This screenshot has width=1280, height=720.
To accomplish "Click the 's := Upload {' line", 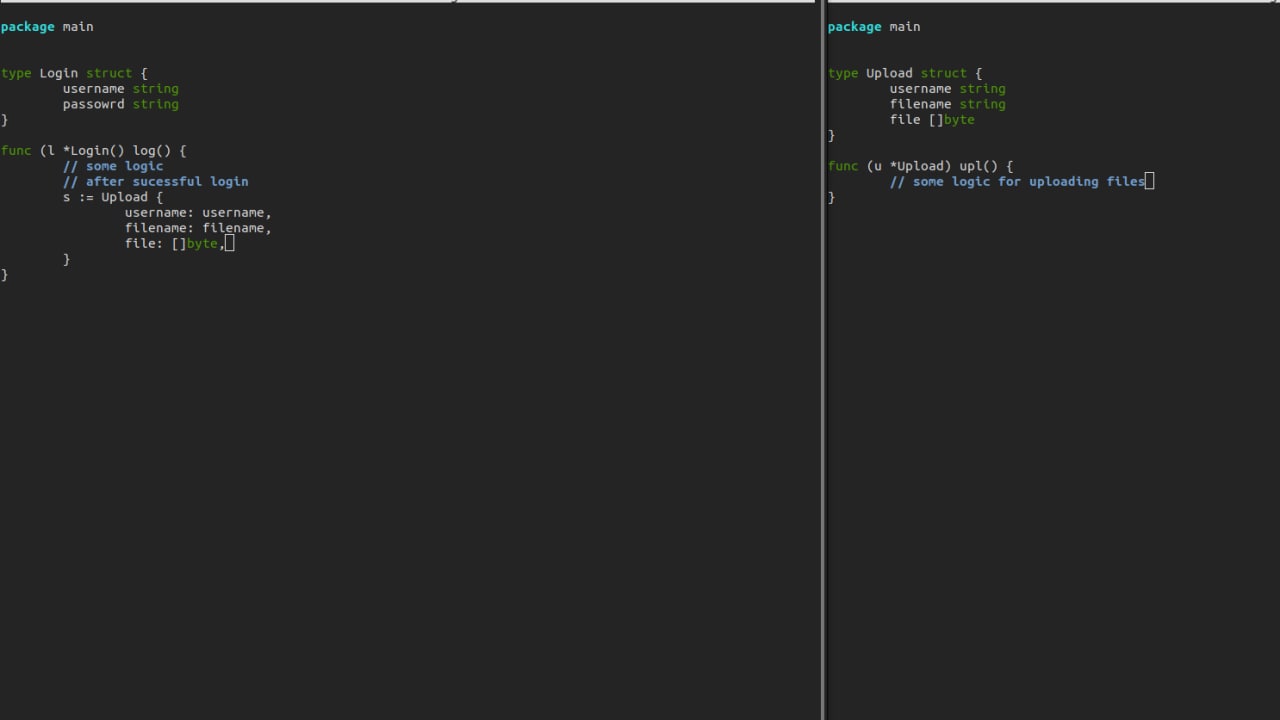I will click(113, 197).
